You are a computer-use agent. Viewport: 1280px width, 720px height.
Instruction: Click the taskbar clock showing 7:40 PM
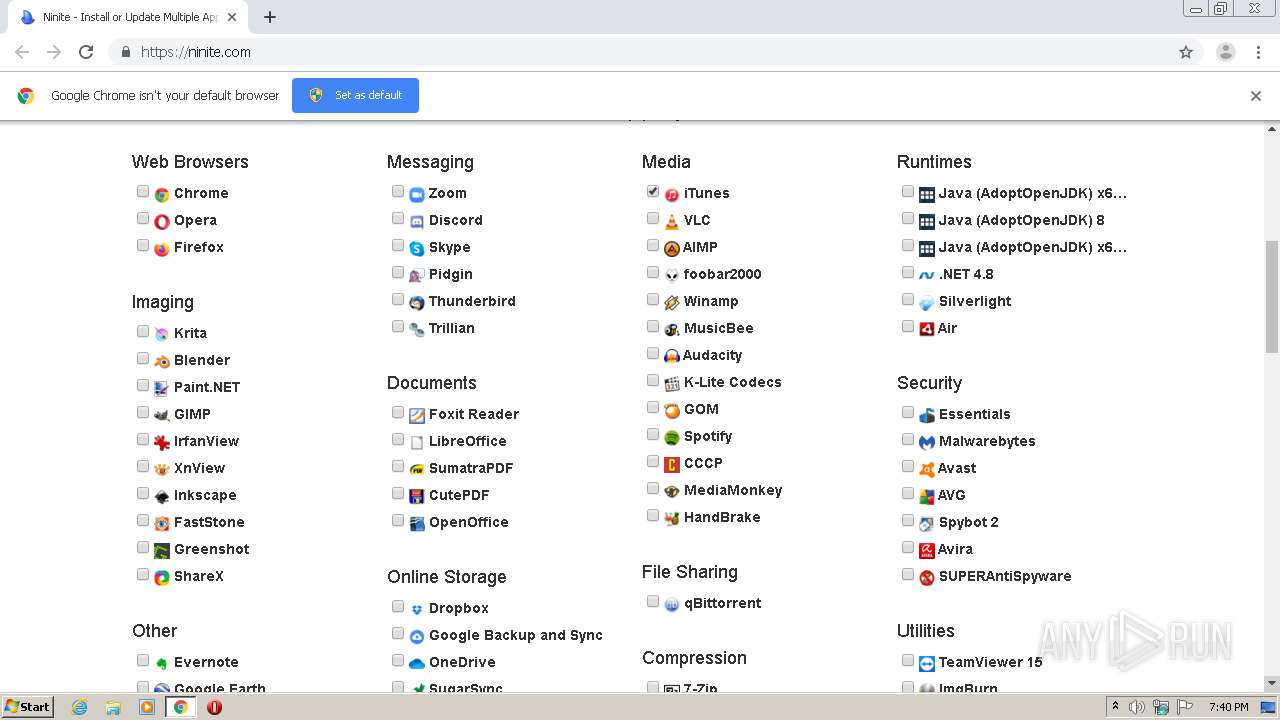tap(1228, 707)
